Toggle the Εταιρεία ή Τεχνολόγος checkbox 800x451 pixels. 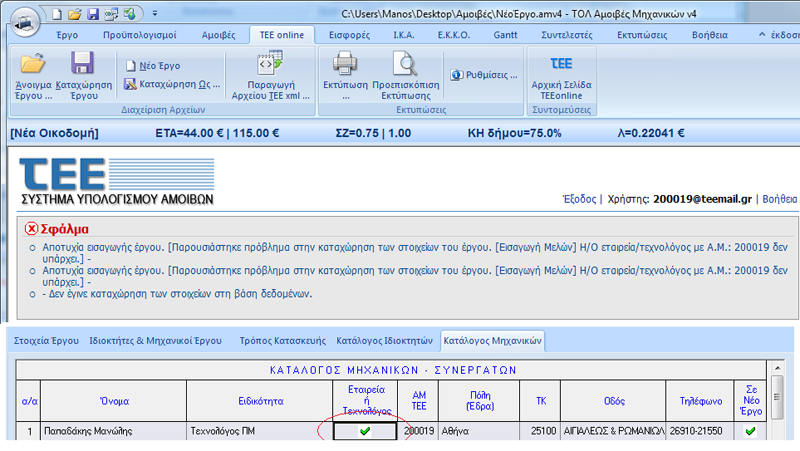tap(366, 431)
